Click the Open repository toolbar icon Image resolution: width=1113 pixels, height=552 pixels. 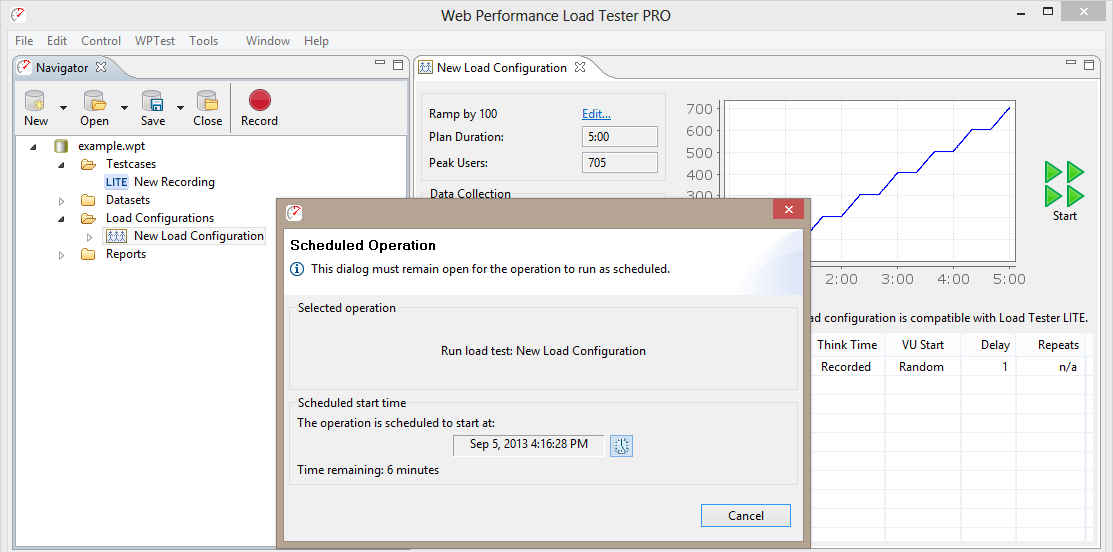94,101
